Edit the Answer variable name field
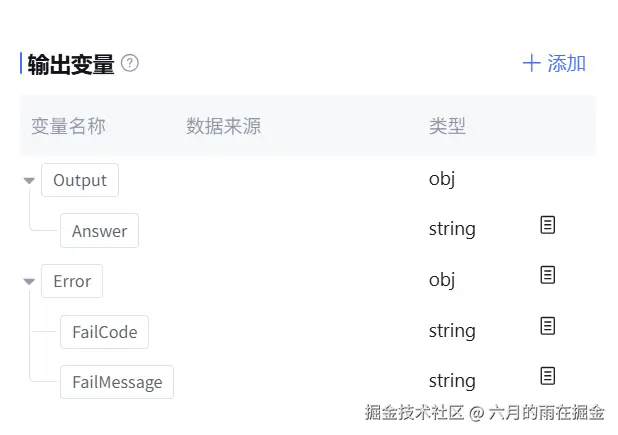The height and width of the screenshot is (435, 618). tap(99, 231)
